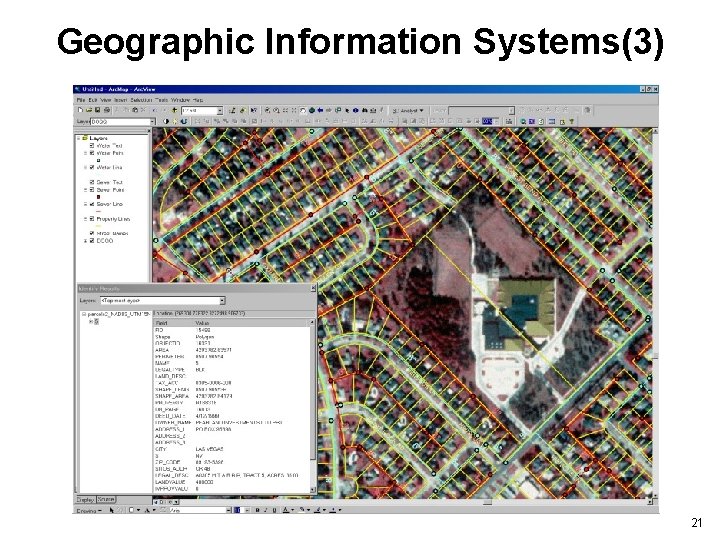Switch to the Source tab
720x540 pixels.
(x=106, y=499)
